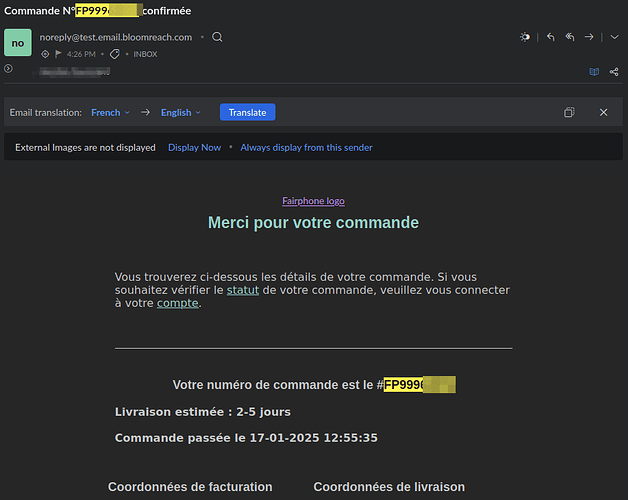628x500 pixels.
Task: Open the reader view book icon
Action: coord(593,71)
